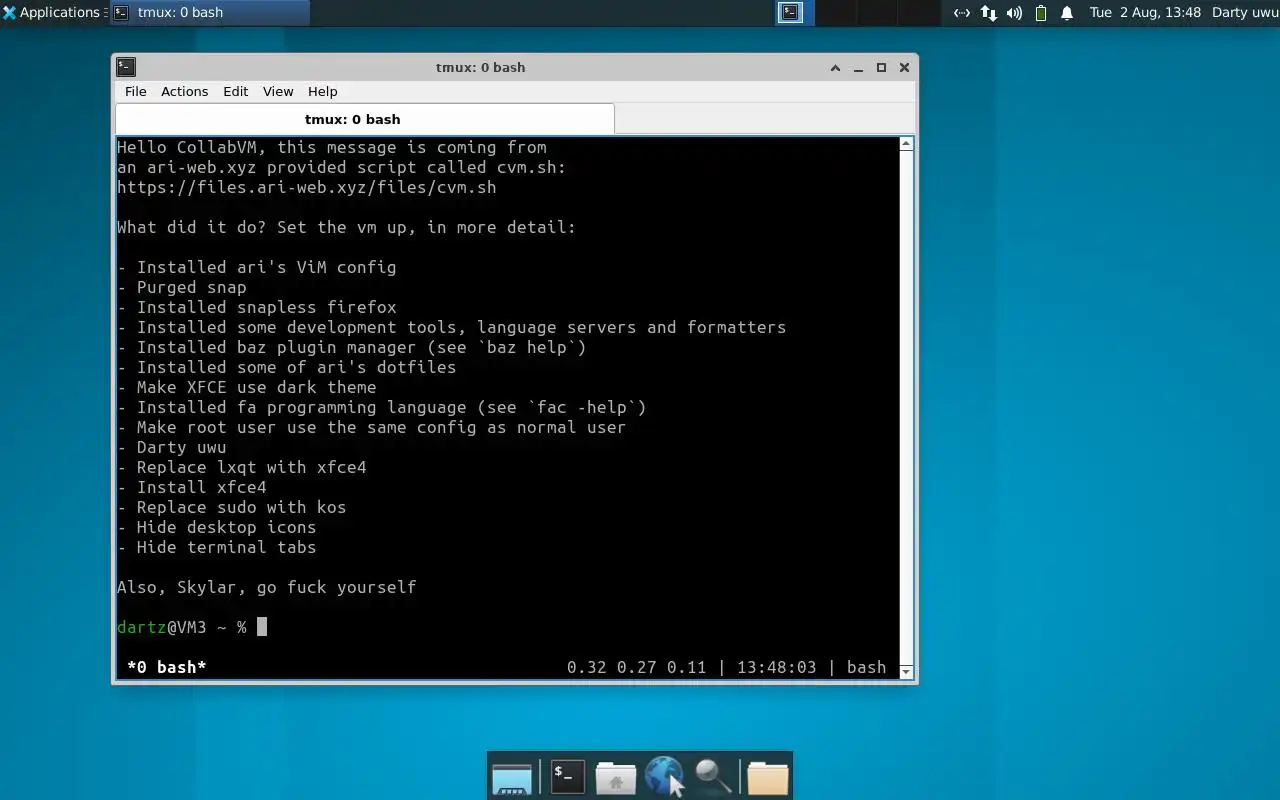Open the volume speaker tray icon
This screenshot has width=1280, height=800.
(1014, 13)
